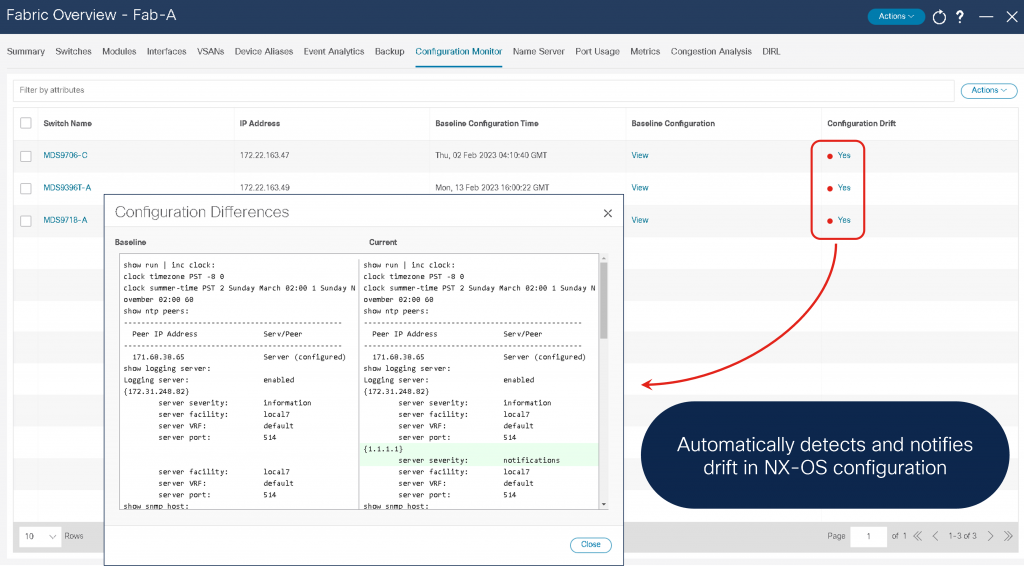Switch to the Congestion Analysis tab

pyautogui.click(x=711, y=51)
